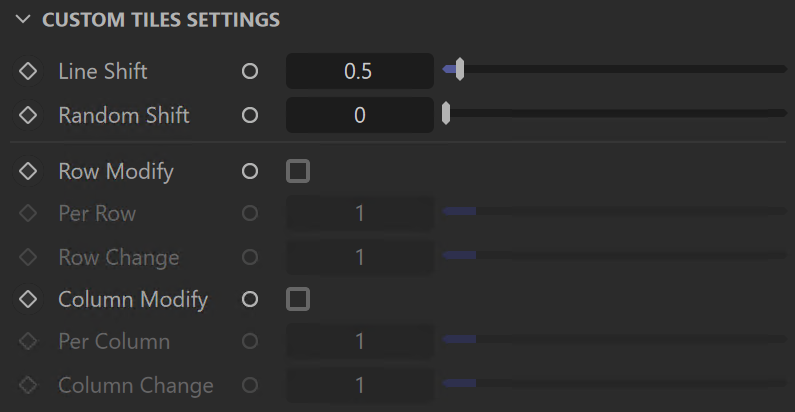Click the Per Column value field
The image size is (795, 412).
click(359, 342)
